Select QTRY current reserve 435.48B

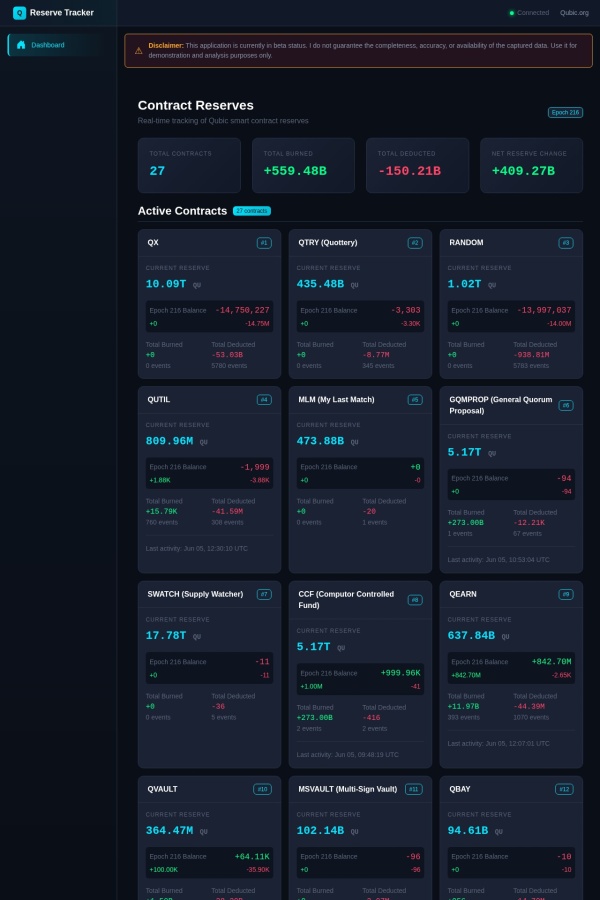pos(320,284)
